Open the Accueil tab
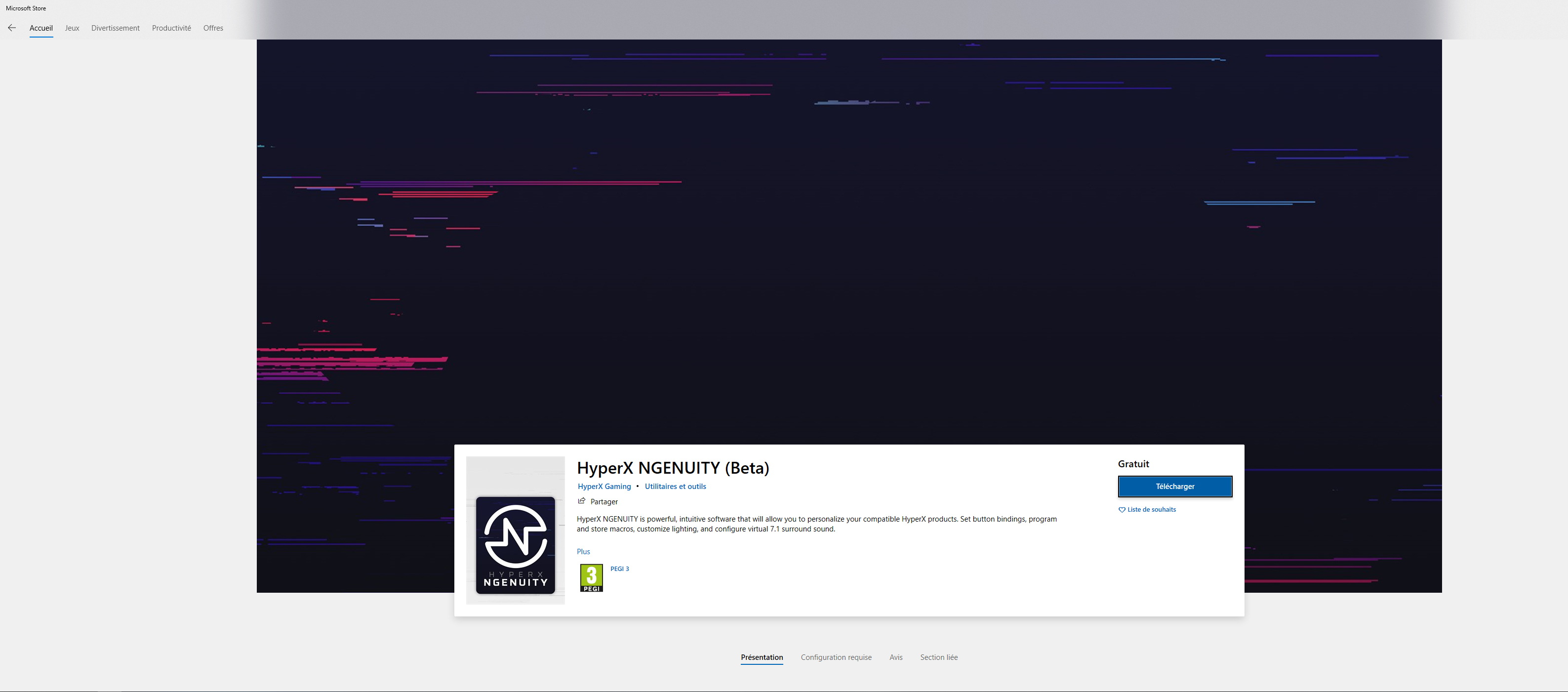 click(41, 28)
